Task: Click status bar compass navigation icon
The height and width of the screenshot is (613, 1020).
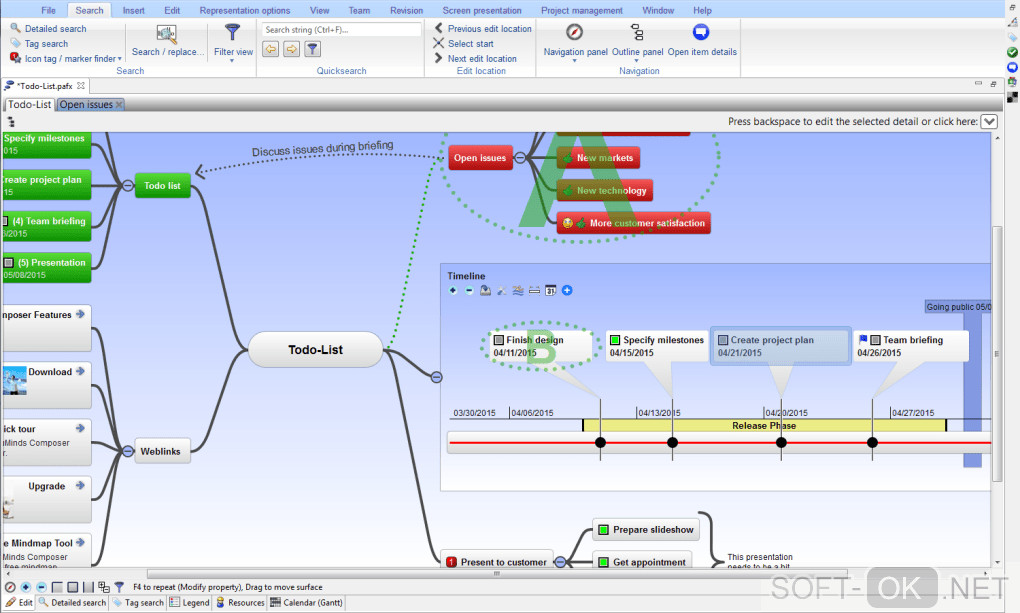Action: point(10,587)
